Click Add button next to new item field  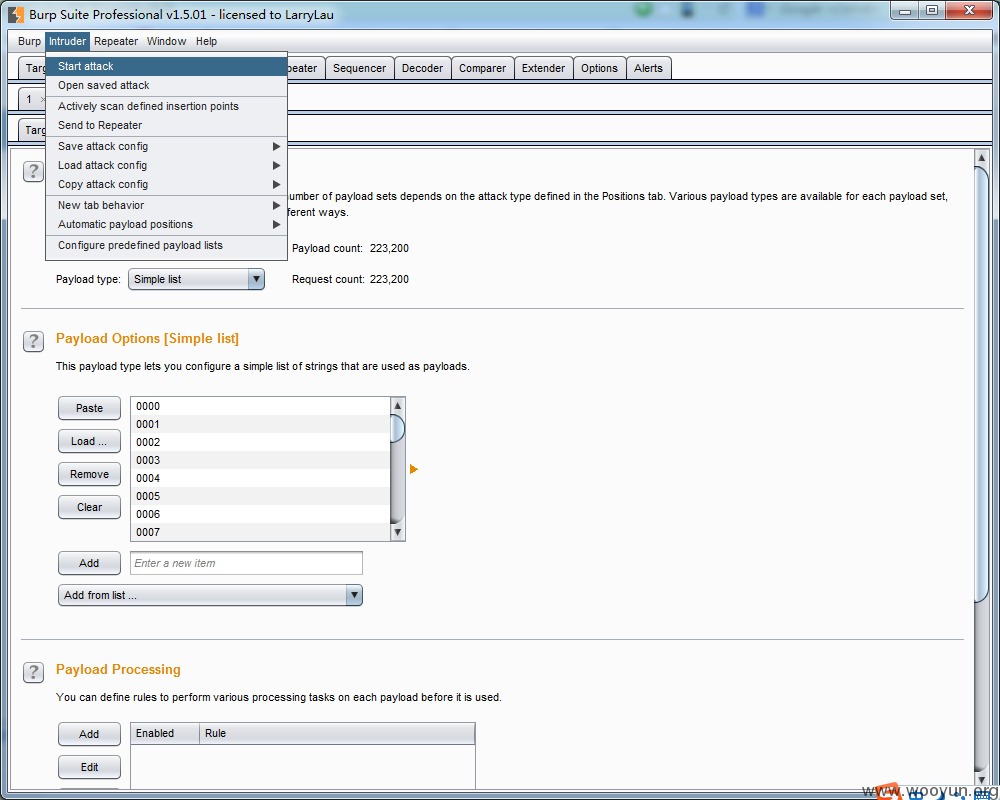(89, 563)
